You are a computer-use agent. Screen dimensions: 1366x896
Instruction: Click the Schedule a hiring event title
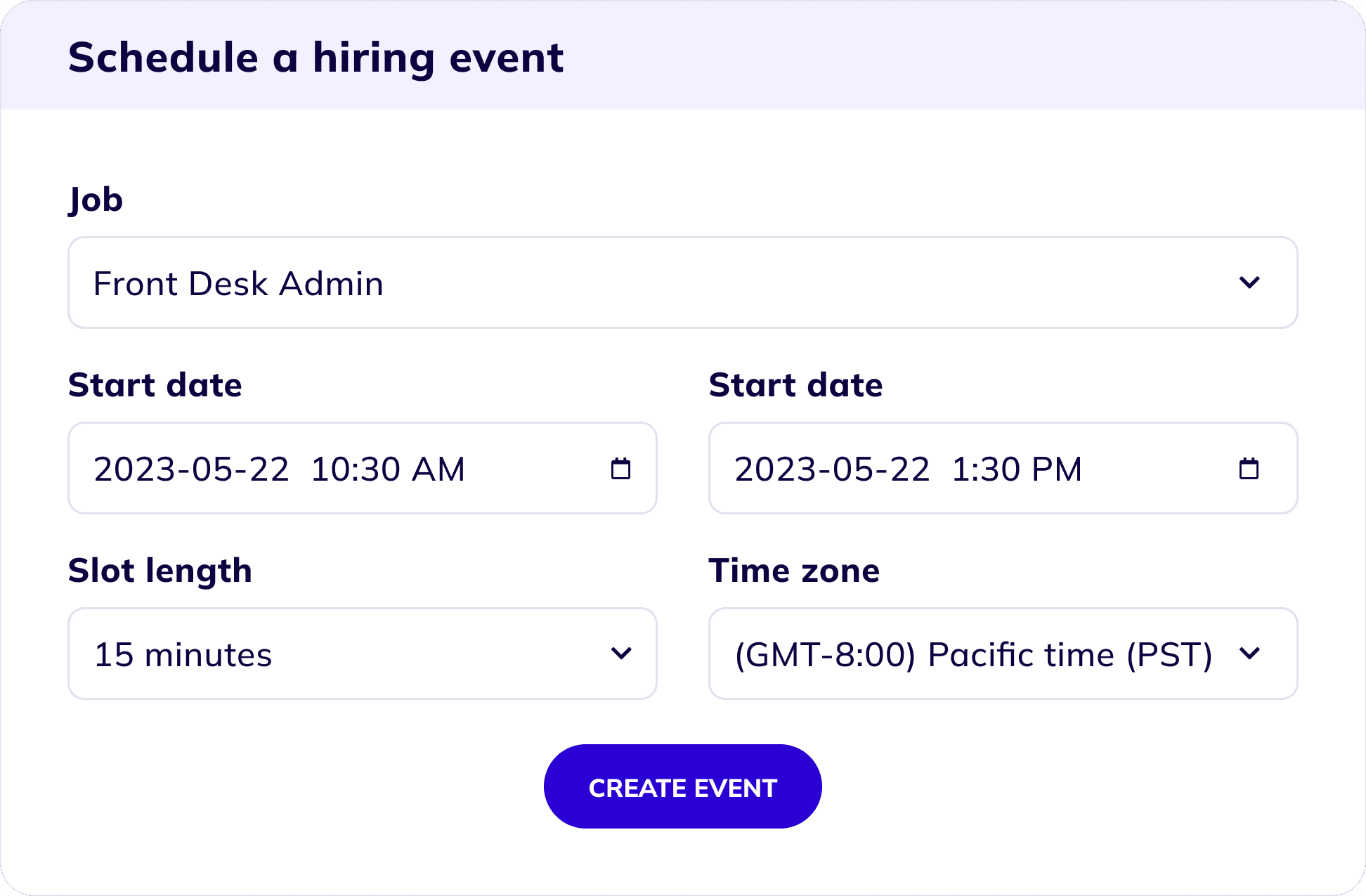coord(315,56)
